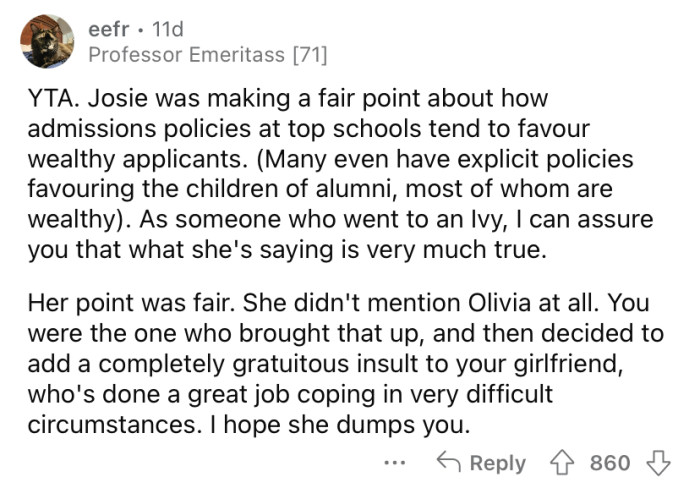
Task: Downvote the eefr comment
Action: tap(657, 462)
